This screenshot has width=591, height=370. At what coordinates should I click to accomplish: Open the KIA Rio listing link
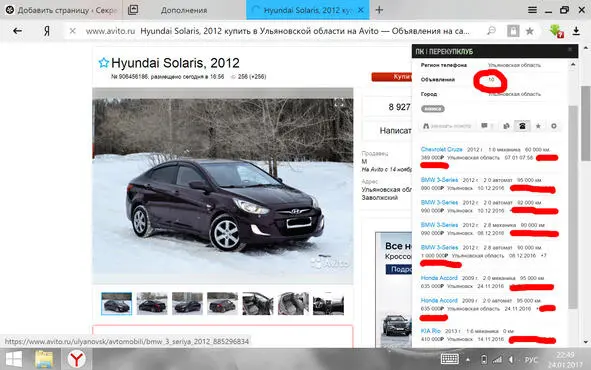click(x=430, y=331)
